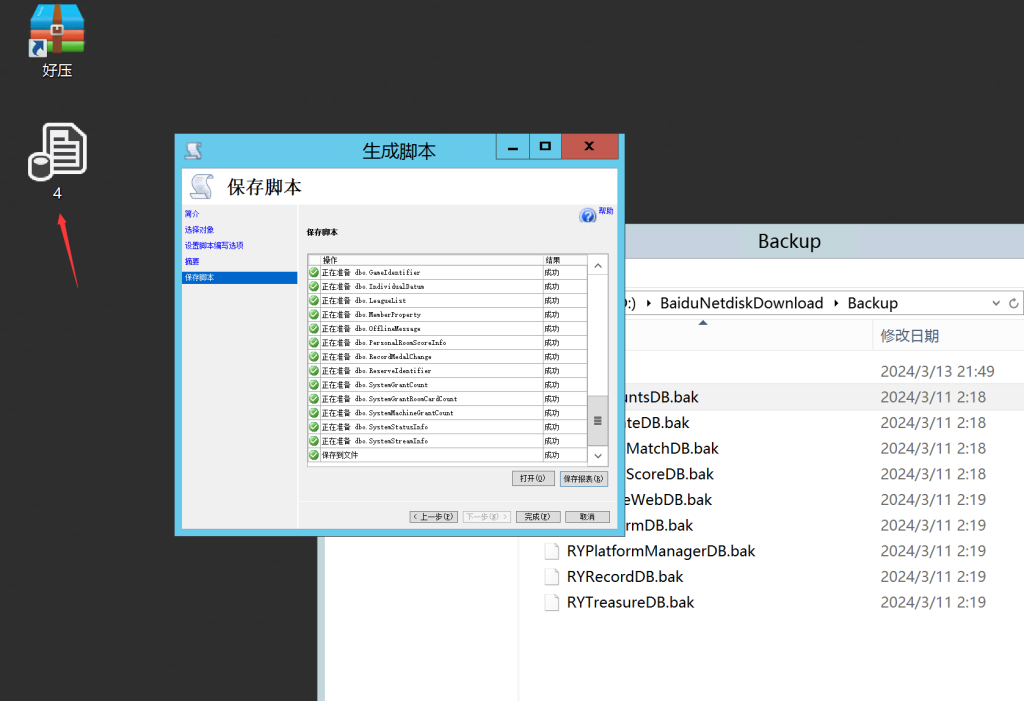The height and width of the screenshot is (701, 1024).
Task: Click the script icon in the 生成脚本 title bar
Action: pyautogui.click(x=192, y=146)
